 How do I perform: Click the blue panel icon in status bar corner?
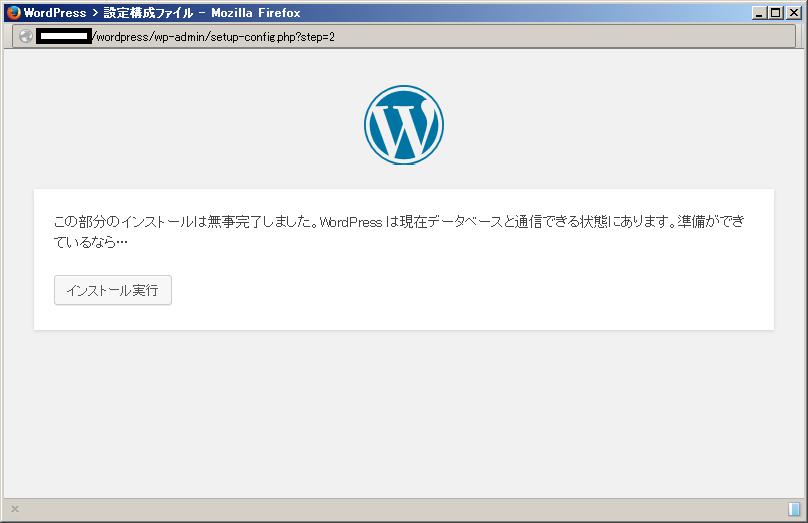pyautogui.click(x=794, y=509)
